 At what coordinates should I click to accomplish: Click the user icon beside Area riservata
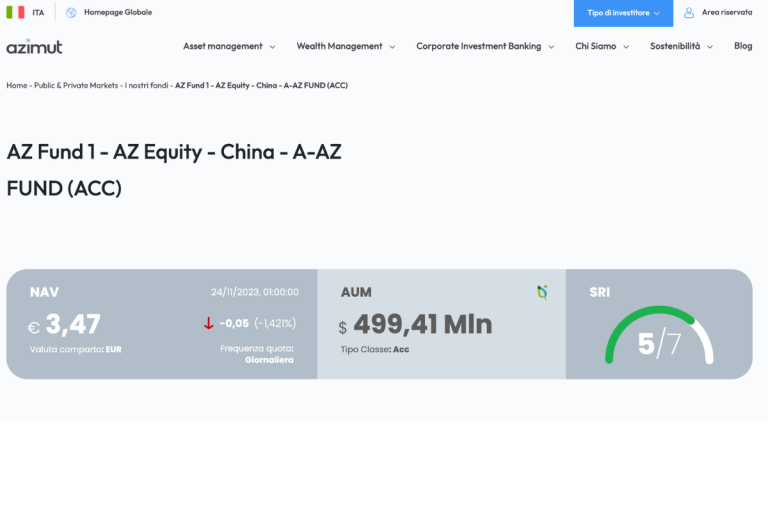click(x=689, y=13)
